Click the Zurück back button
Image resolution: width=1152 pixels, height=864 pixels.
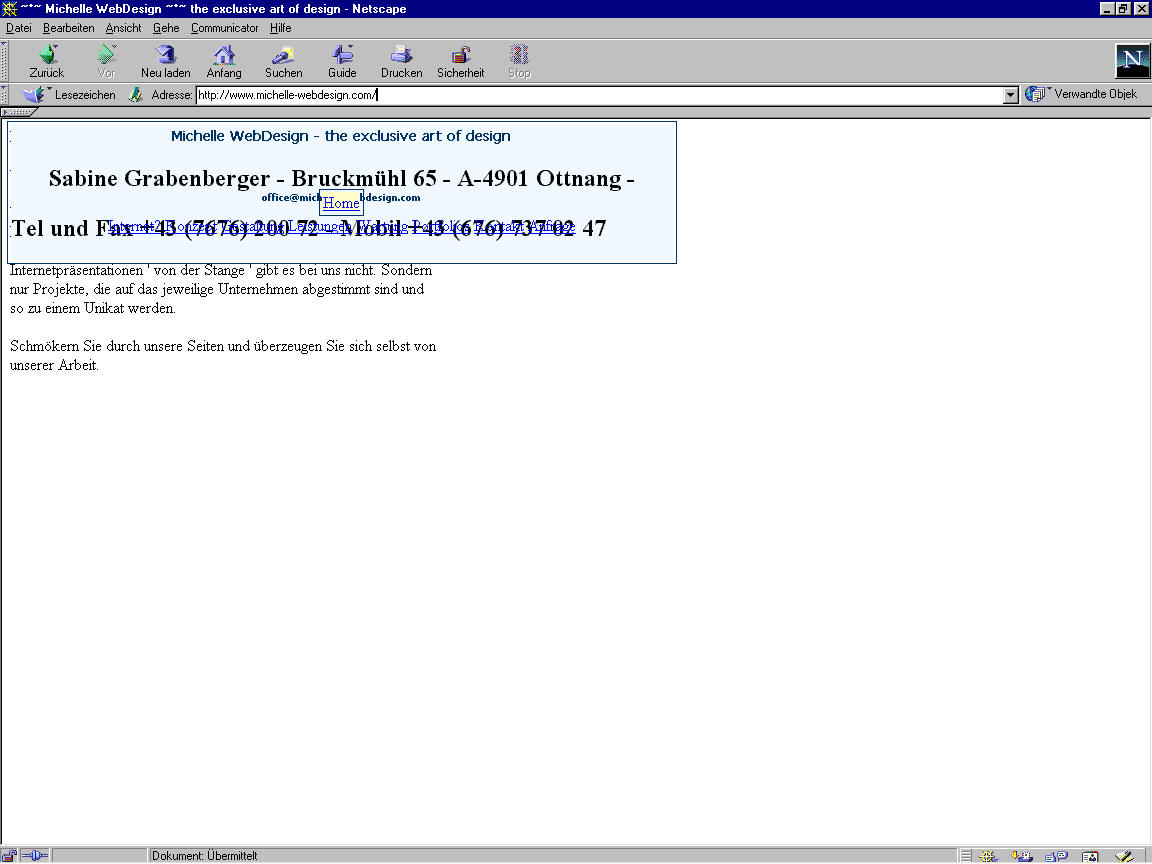coord(46,61)
